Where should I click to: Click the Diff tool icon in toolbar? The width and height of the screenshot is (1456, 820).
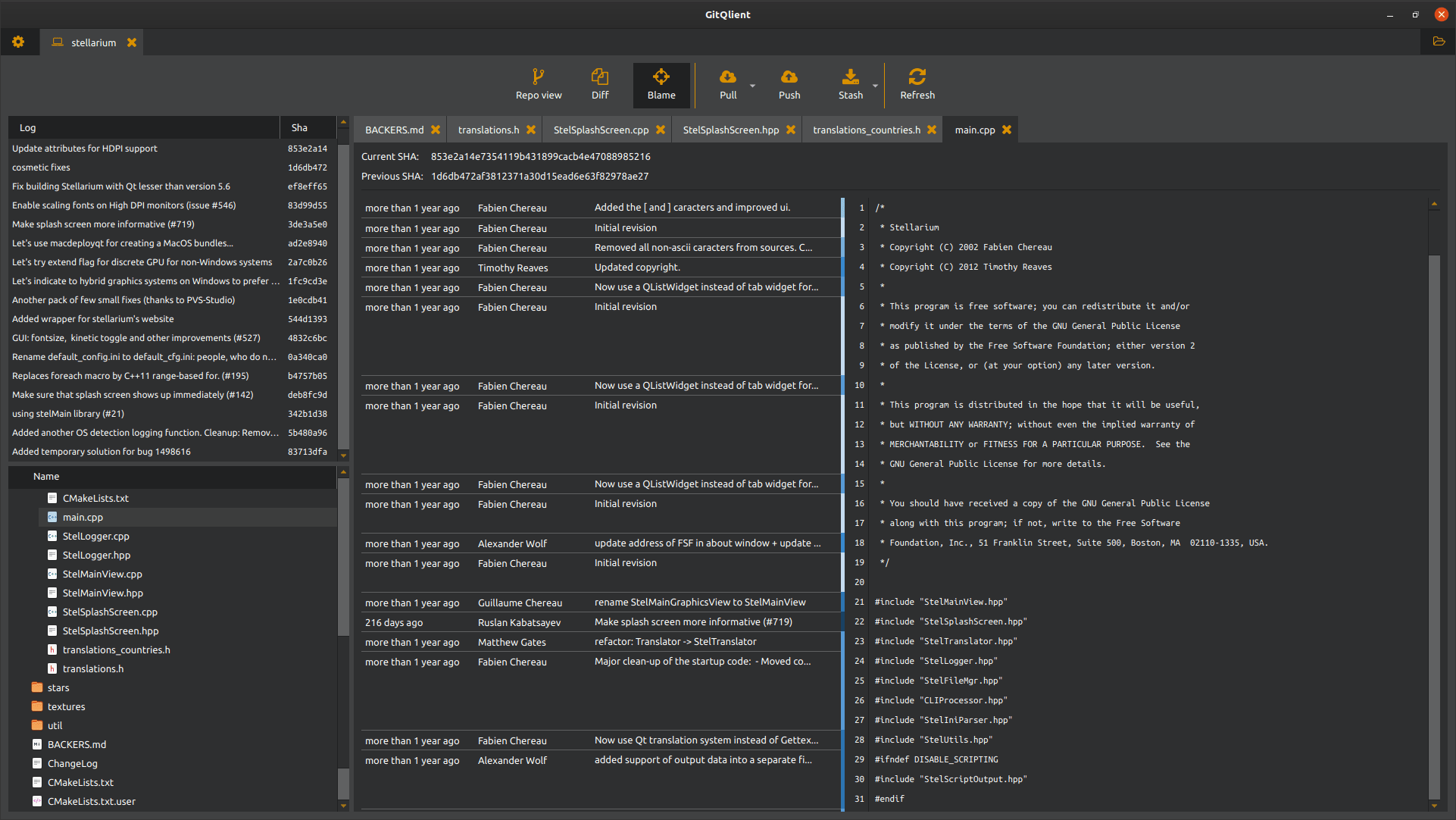pyautogui.click(x=599, y=85)
